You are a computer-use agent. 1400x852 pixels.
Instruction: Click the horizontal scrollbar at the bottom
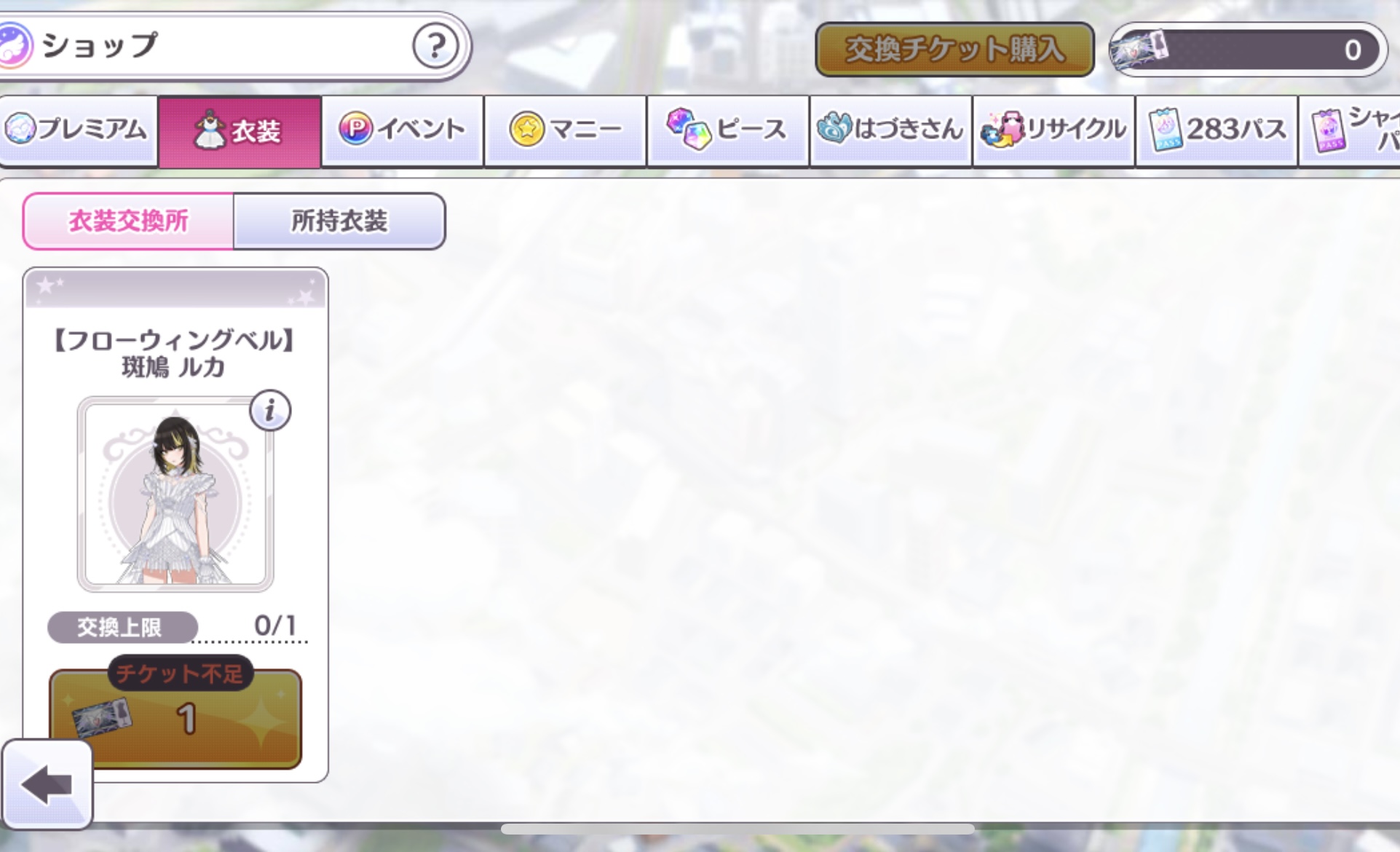pos(737,829)
